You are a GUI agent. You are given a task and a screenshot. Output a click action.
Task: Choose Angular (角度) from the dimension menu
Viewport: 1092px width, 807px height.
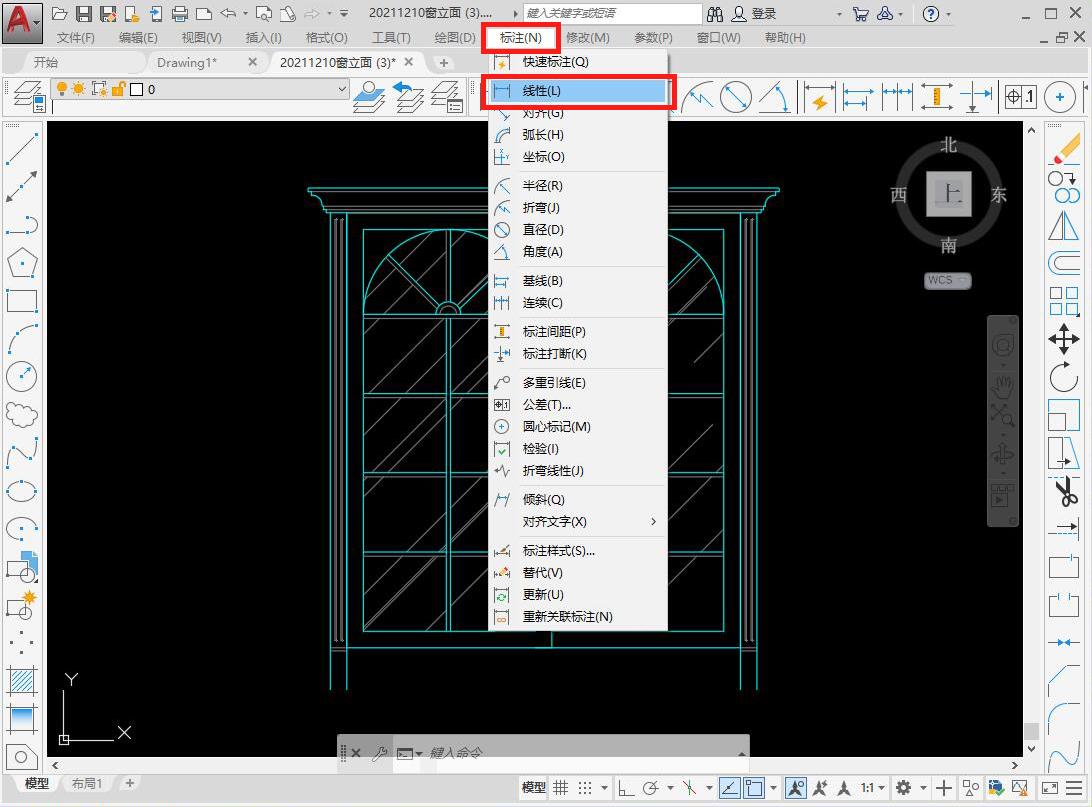(577, 252)
